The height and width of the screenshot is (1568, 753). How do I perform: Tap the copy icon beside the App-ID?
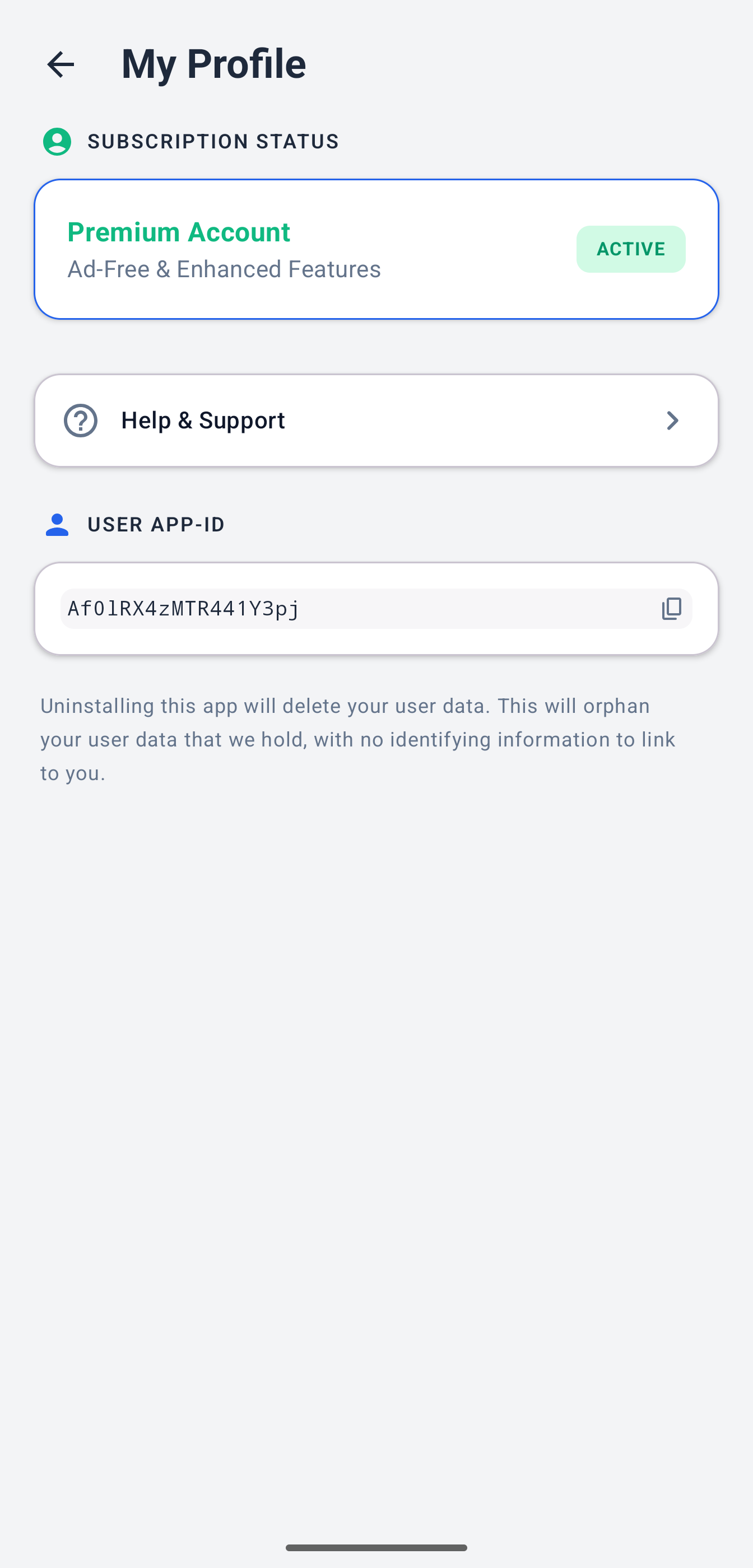(671, 608)
